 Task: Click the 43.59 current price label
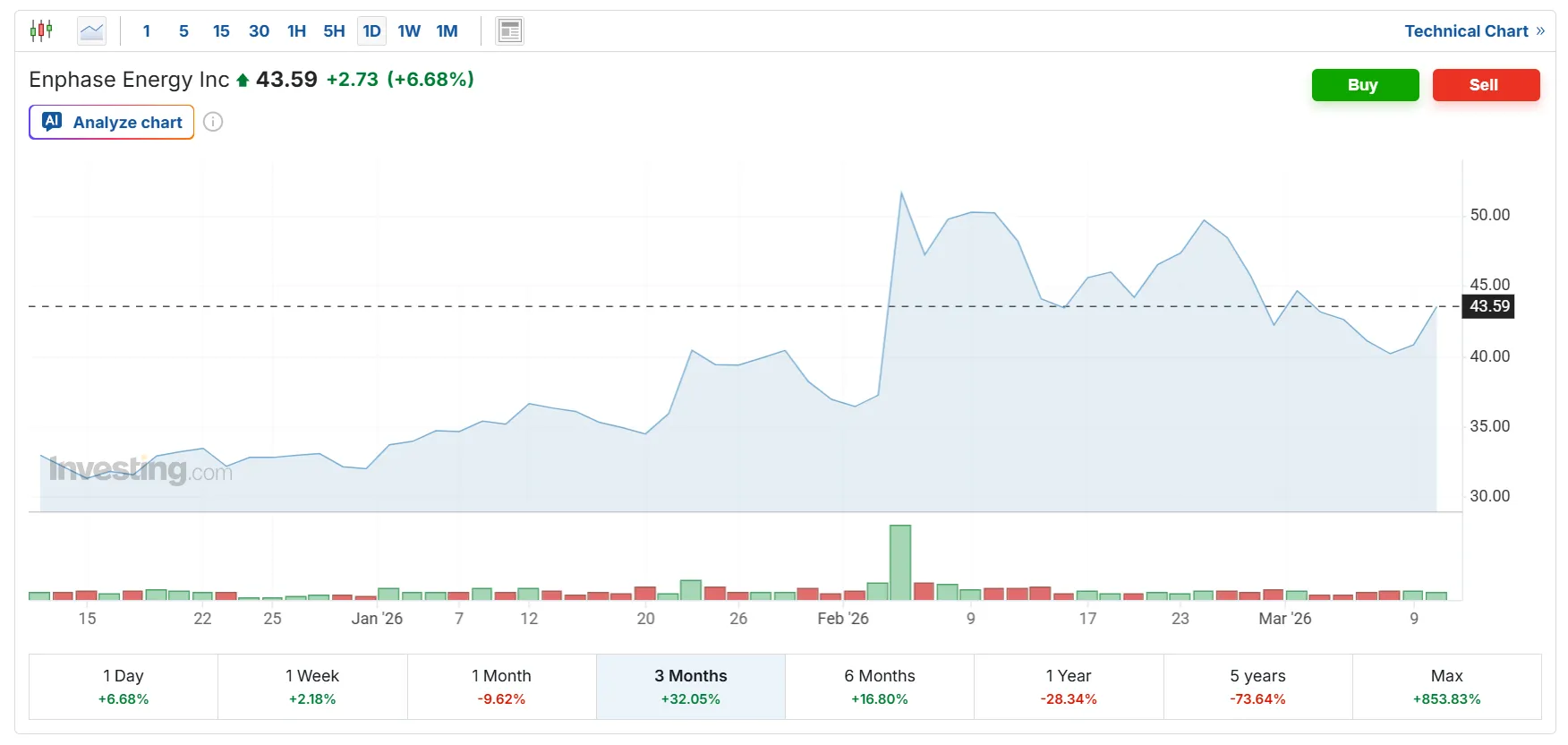[1489, 306]
